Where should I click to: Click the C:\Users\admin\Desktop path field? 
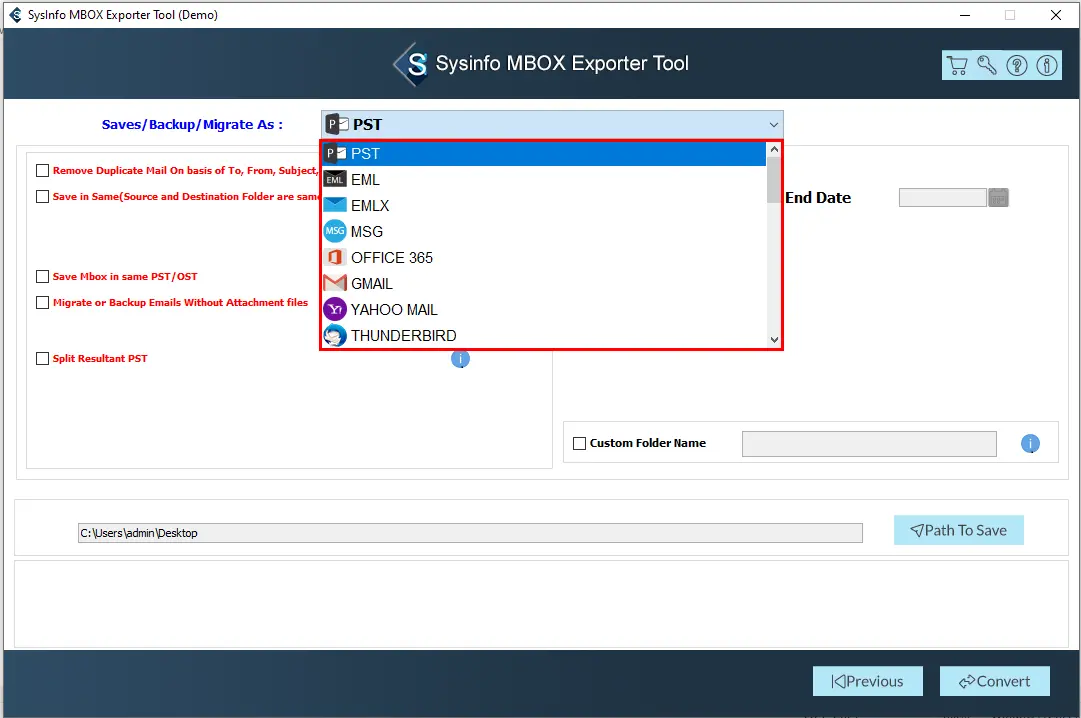469,533
